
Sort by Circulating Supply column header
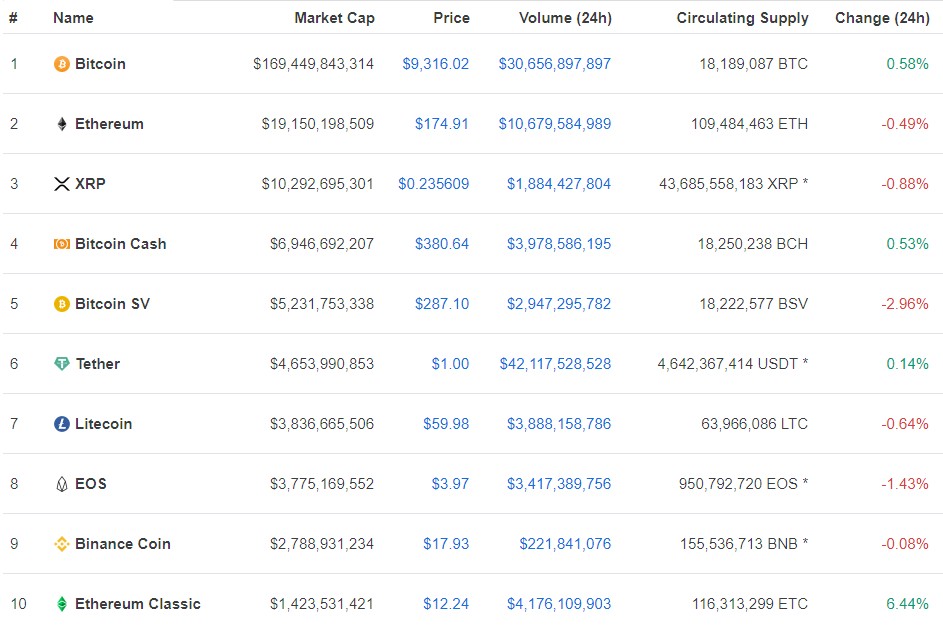pos(742,18)
